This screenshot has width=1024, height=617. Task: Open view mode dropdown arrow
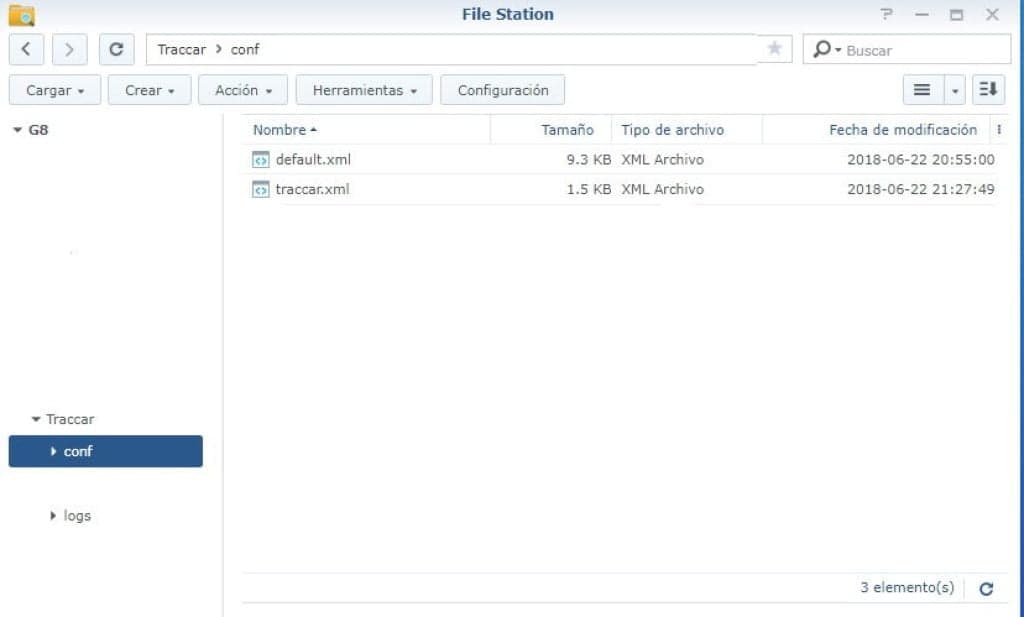[x=955, y=90]
